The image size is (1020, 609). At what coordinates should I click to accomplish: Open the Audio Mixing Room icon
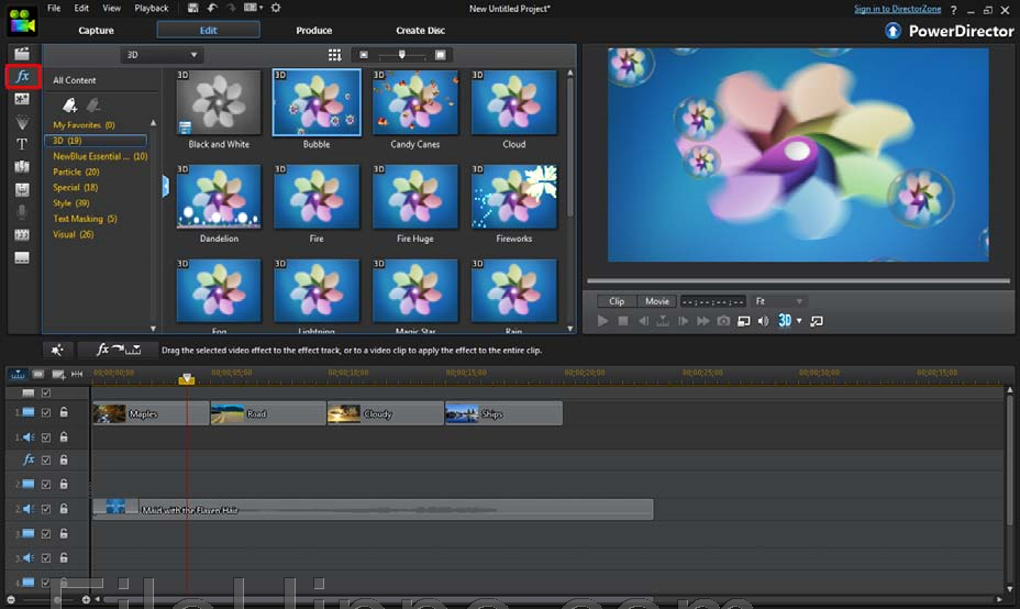[x=22, y=189]
